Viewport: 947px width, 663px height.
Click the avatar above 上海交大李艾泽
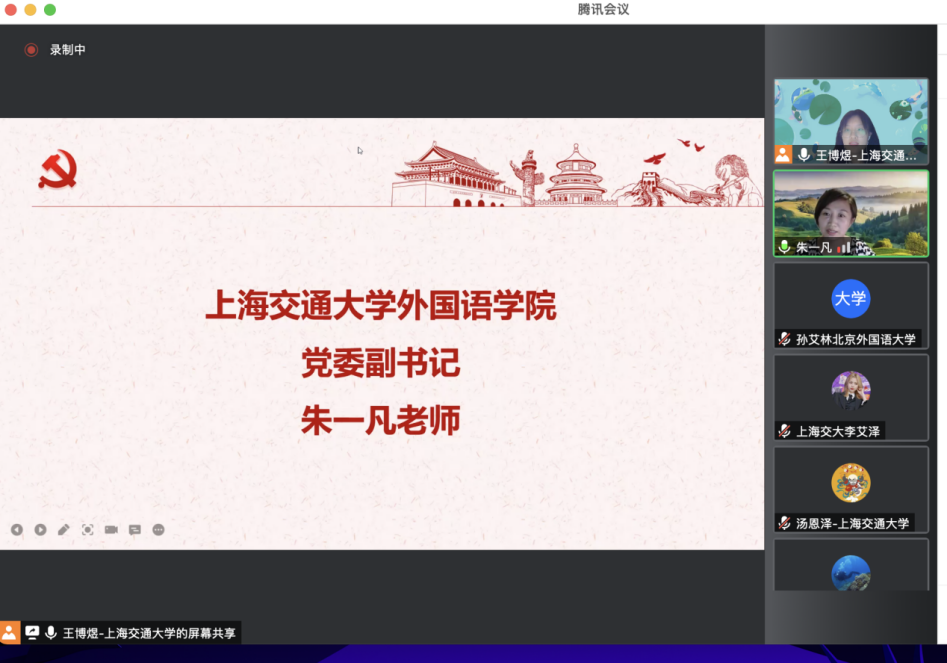coord(850,390)
